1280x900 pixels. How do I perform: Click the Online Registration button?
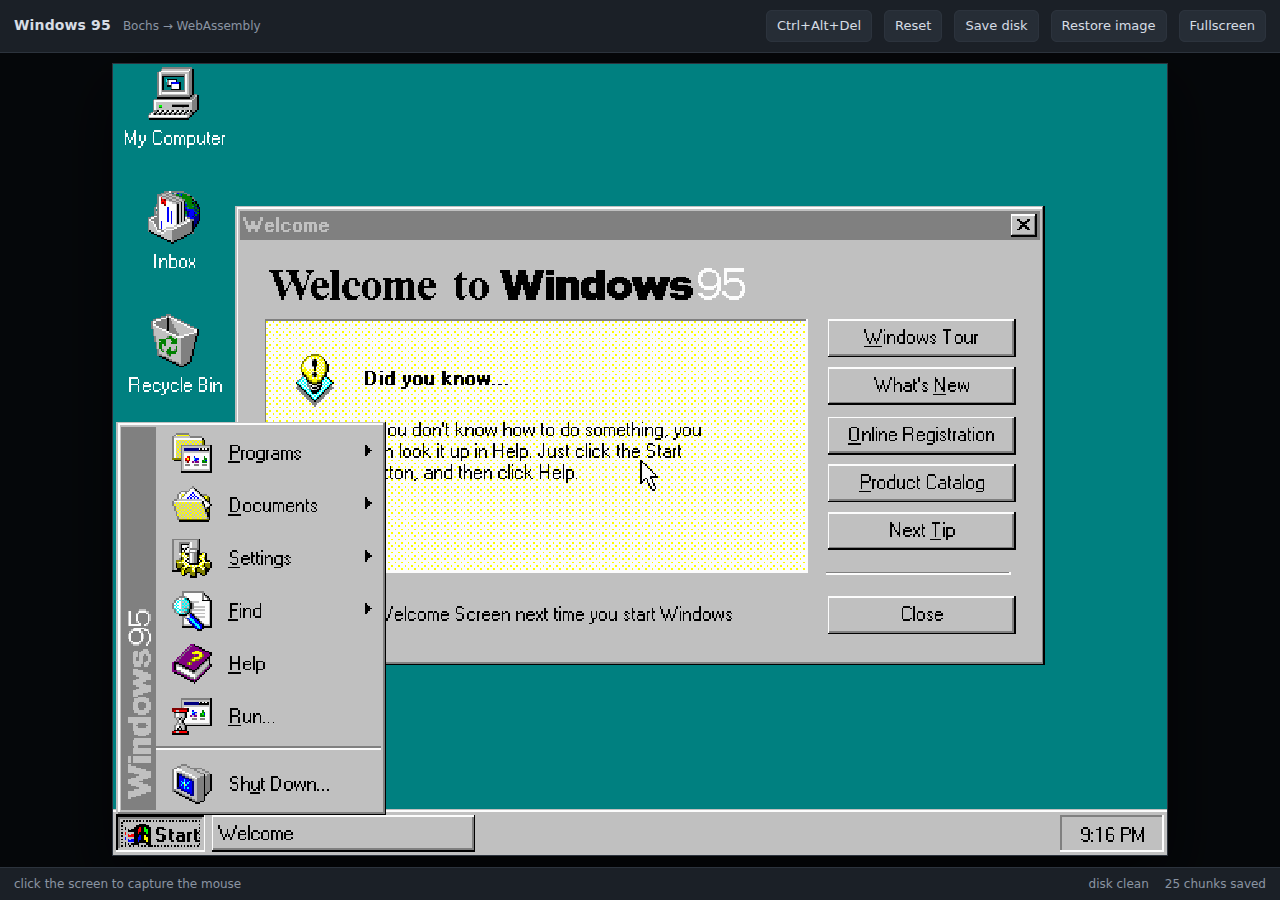[921, 435]
